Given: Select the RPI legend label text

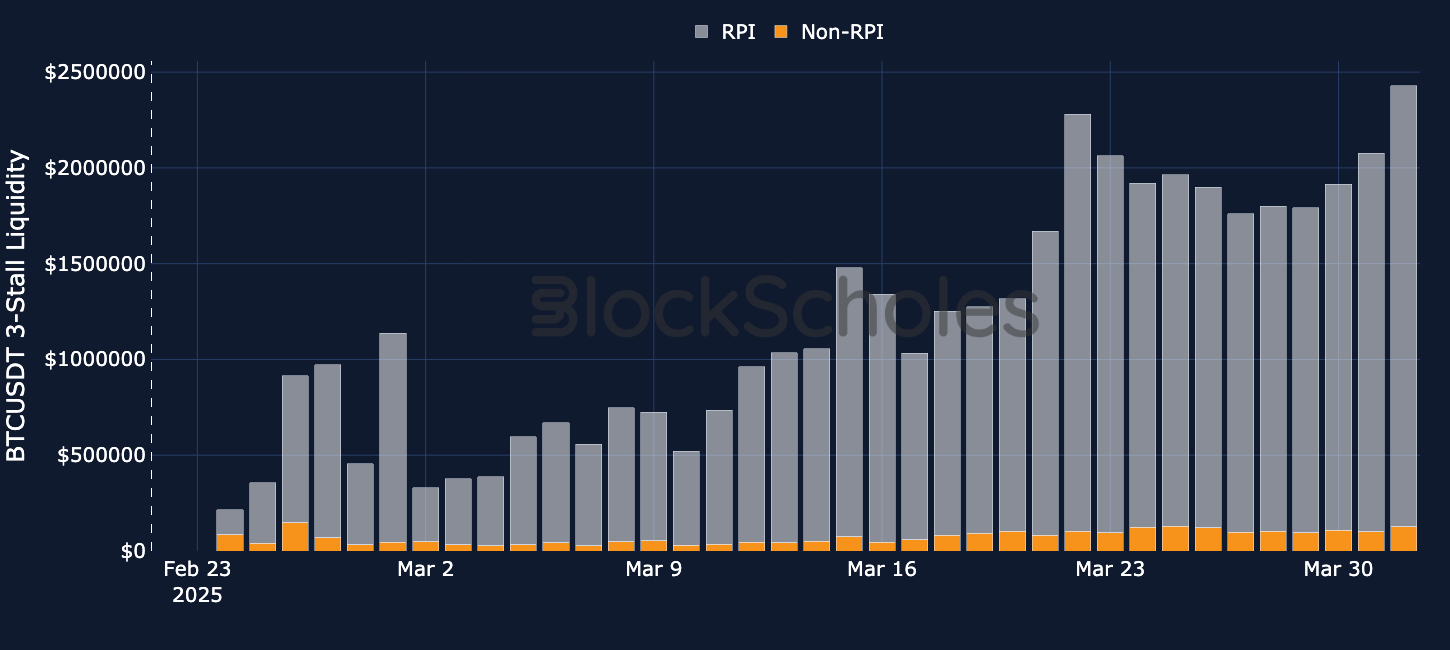Looking at the screenshot, I should point(737,32).
